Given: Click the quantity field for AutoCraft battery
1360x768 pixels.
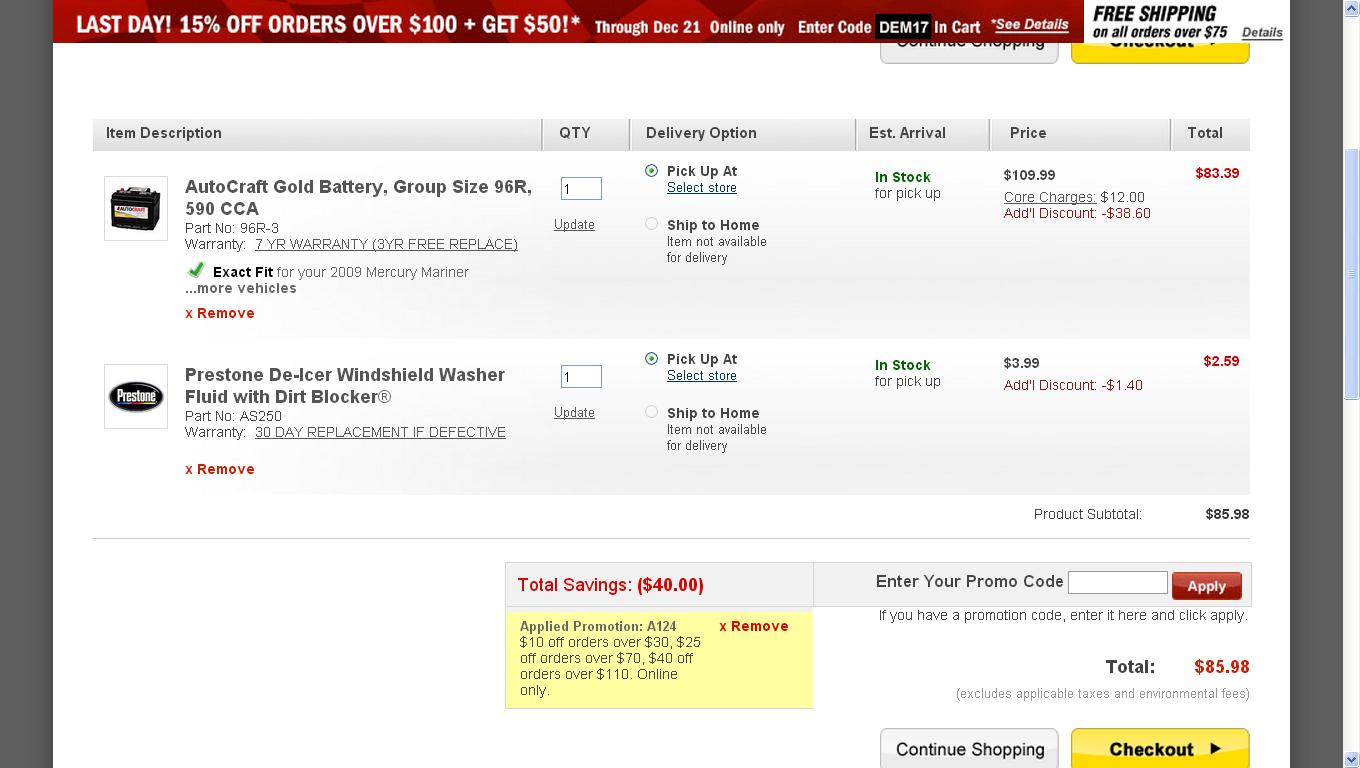Looking at the screenshot, I should coord(581,188).
